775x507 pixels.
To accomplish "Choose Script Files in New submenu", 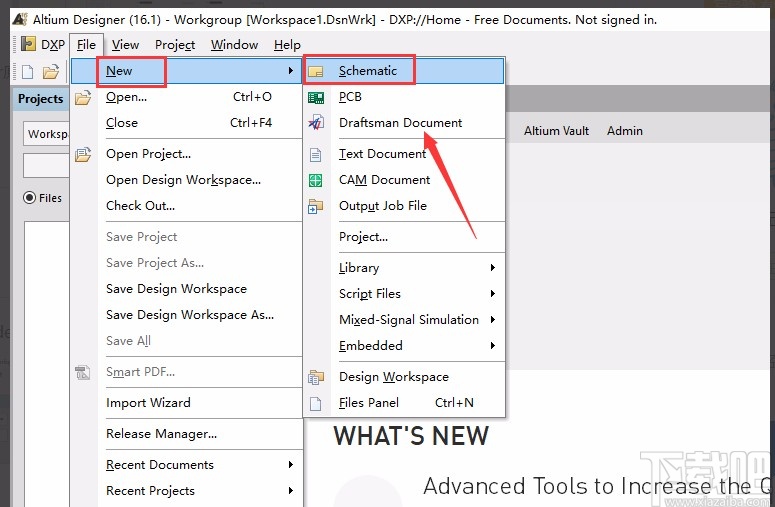I will tap(404, 294).
